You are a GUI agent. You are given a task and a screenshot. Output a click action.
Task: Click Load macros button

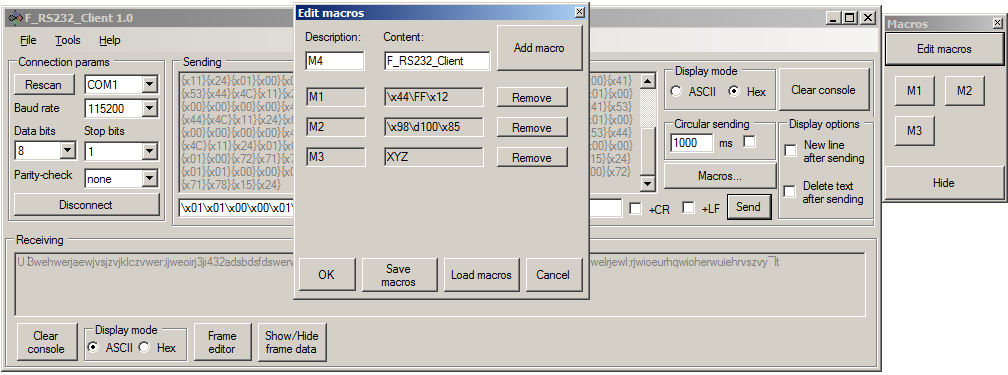tap(481, 275)
